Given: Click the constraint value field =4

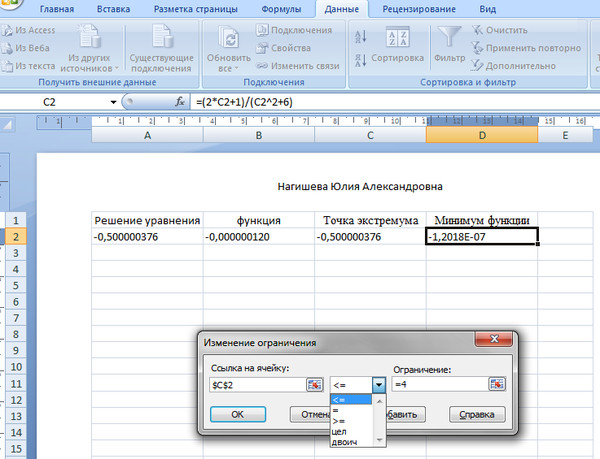Looking at the screenshot, I should click(440, 384).
